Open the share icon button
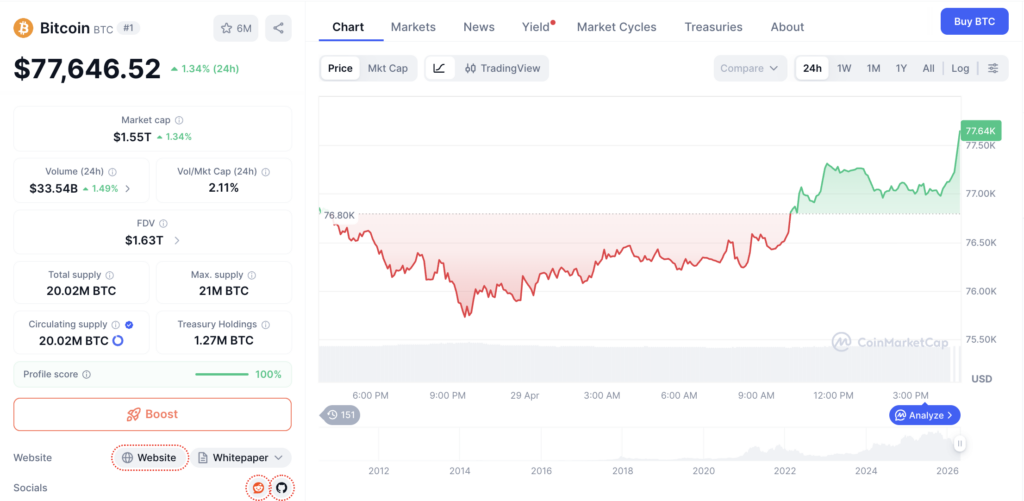This screenshot has height=501, width=1024. pos(278,28)
